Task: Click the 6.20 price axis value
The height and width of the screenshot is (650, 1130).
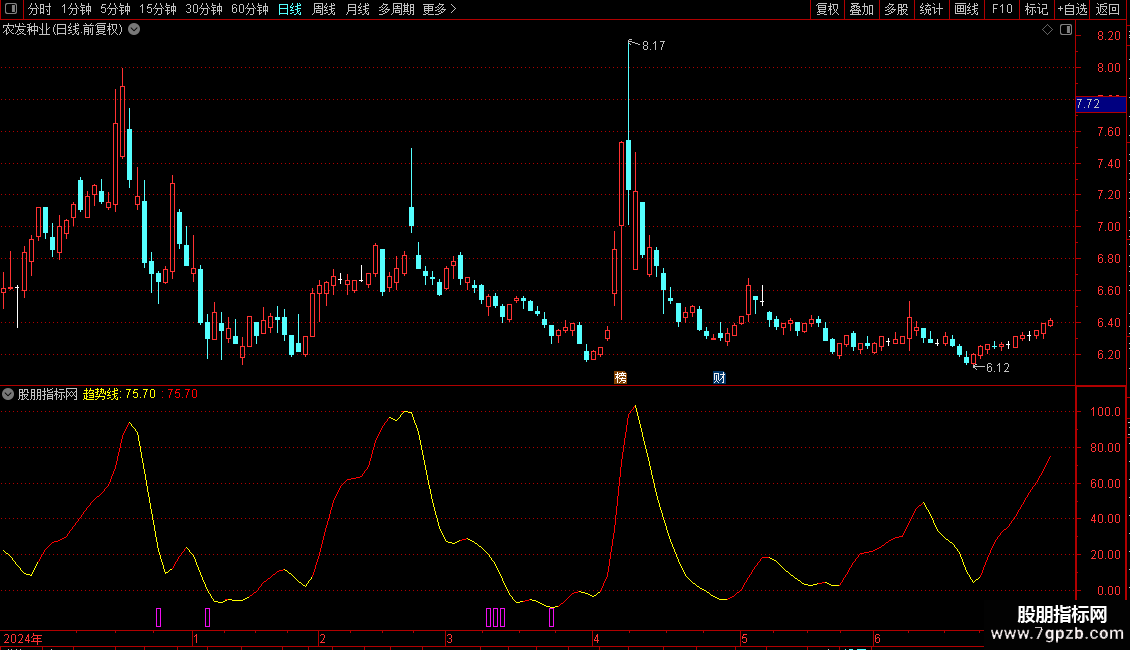Action: tap(1108, 355)
